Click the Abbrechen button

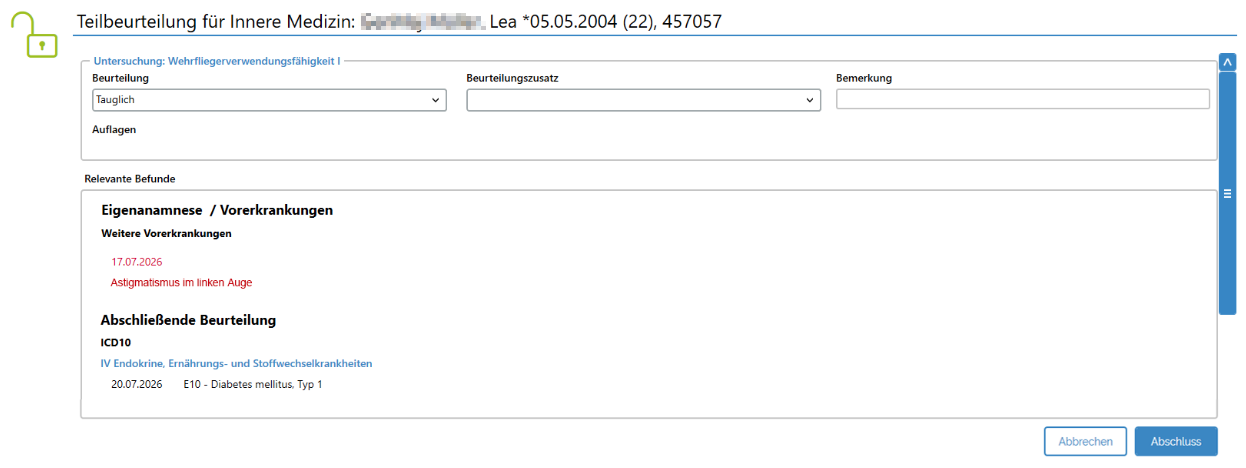(x=1085, y=441)
